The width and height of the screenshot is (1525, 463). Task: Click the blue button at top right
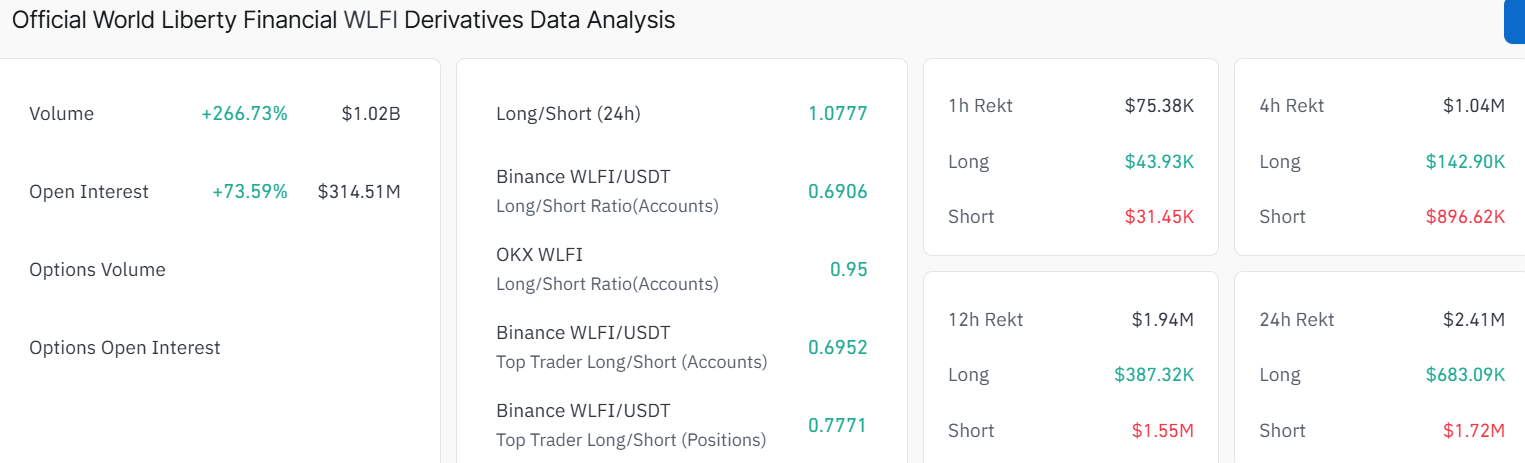tap(1515, 21)
